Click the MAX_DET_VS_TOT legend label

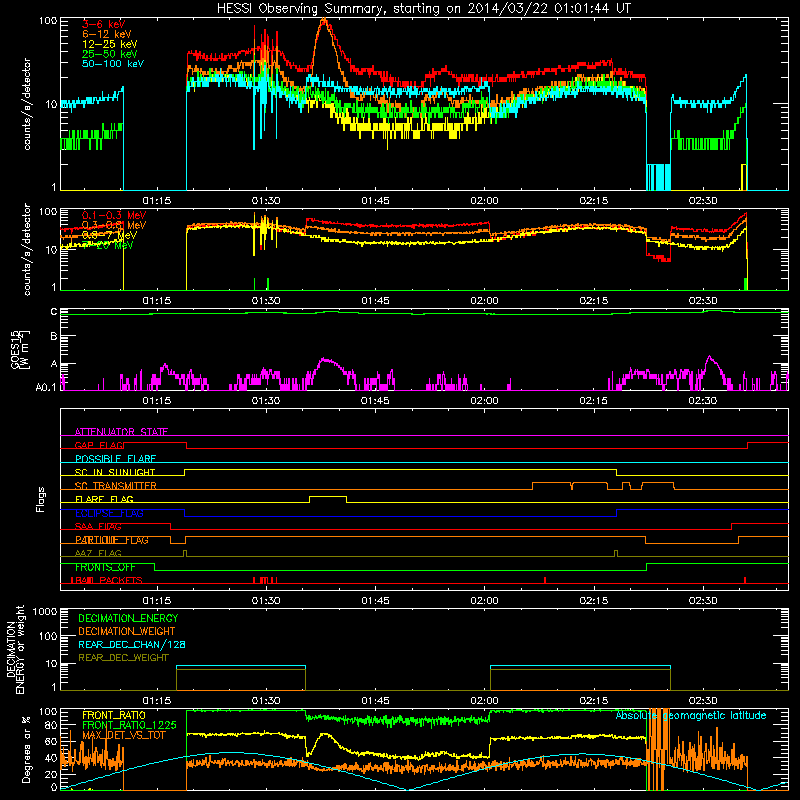tap(123, 735)
